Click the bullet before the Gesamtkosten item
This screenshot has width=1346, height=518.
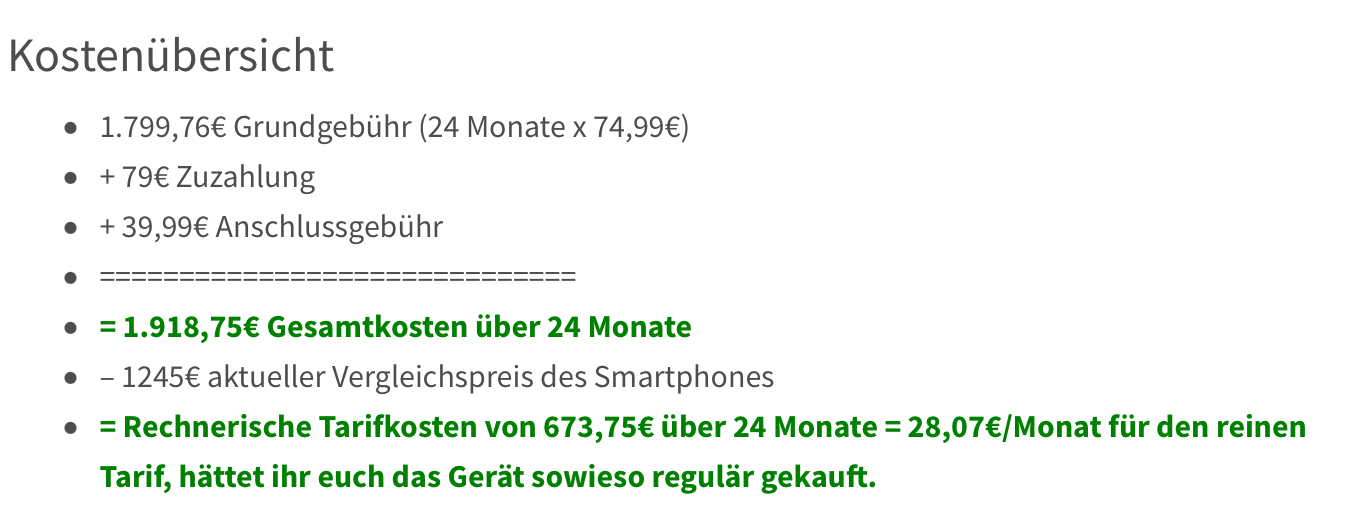pos(70,329)
